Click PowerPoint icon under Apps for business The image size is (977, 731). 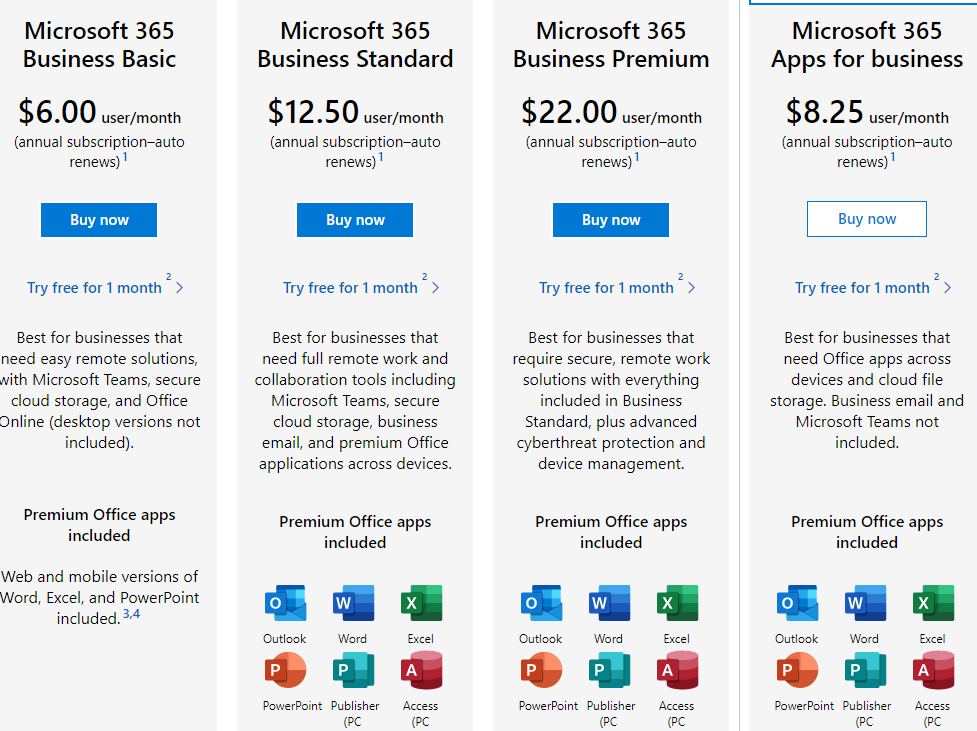[x=797, y=670]
